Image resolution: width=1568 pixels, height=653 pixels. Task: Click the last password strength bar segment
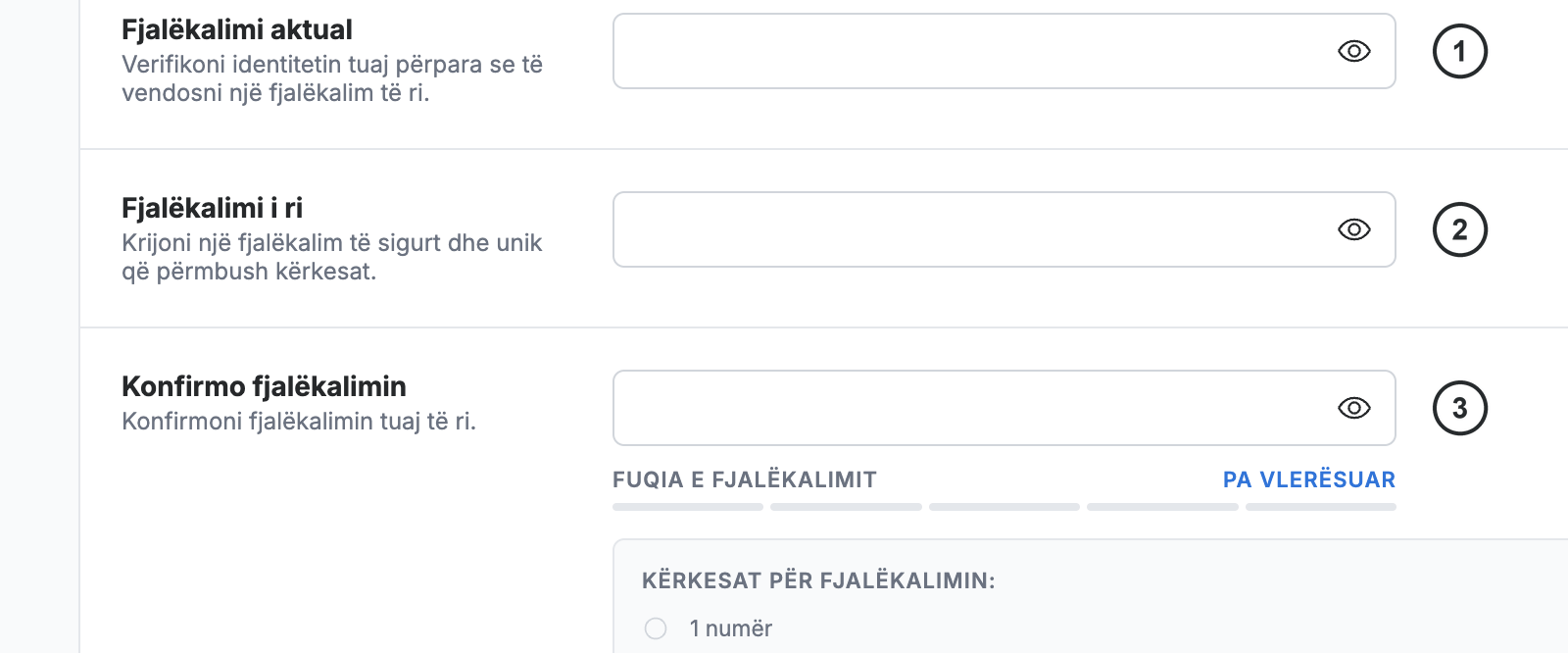(x=1321, y=507)
